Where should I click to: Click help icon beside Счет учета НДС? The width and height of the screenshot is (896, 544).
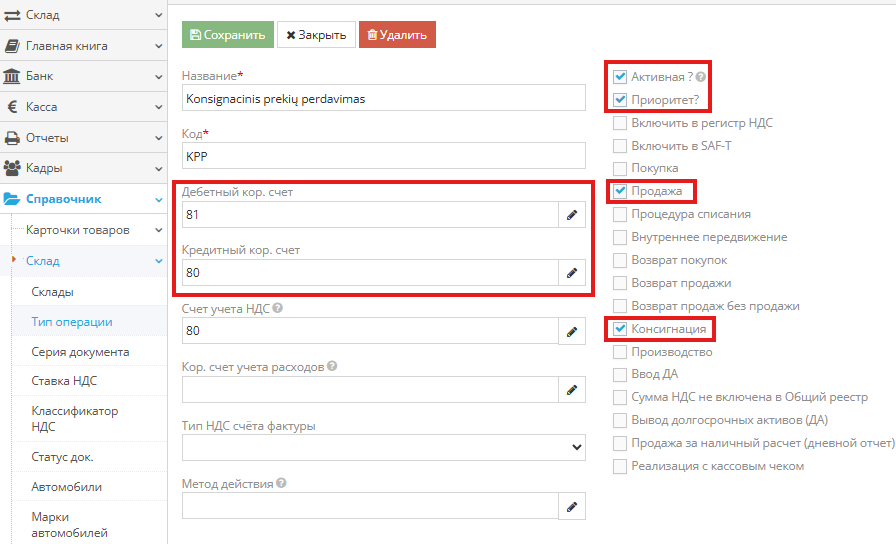tap(277, 308)
